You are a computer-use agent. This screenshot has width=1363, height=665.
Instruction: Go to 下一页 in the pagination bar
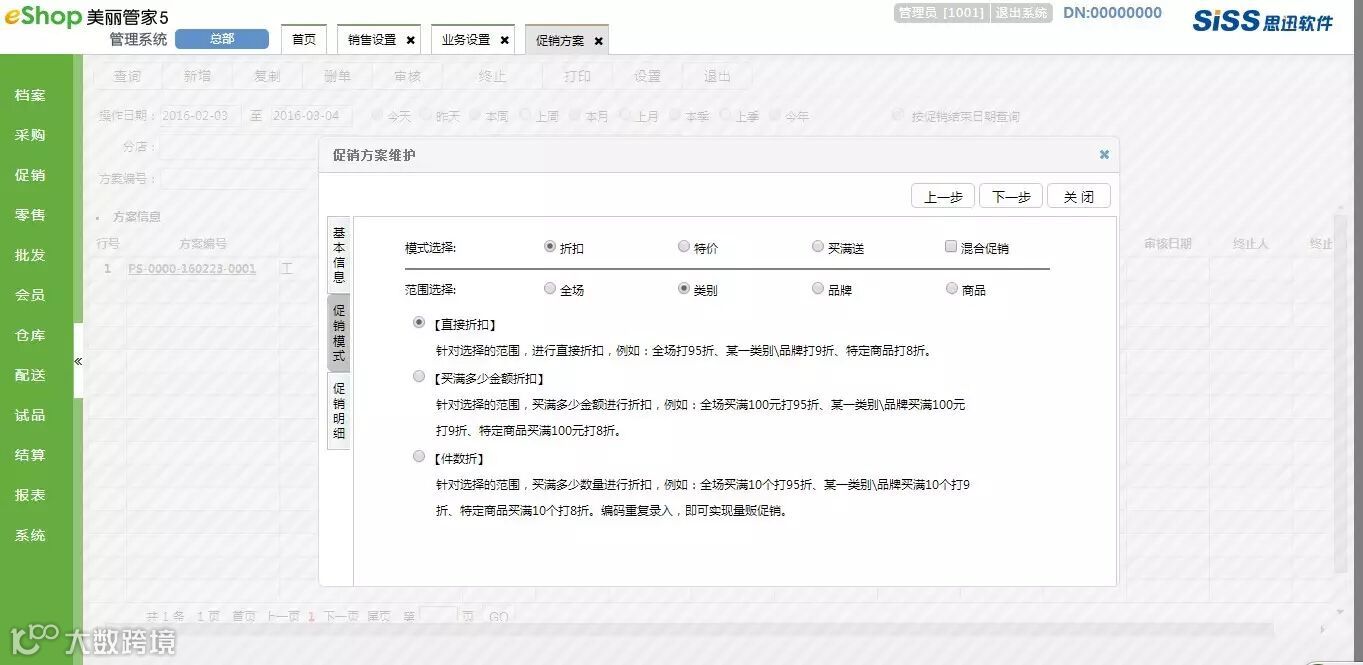tap(341, 617)
